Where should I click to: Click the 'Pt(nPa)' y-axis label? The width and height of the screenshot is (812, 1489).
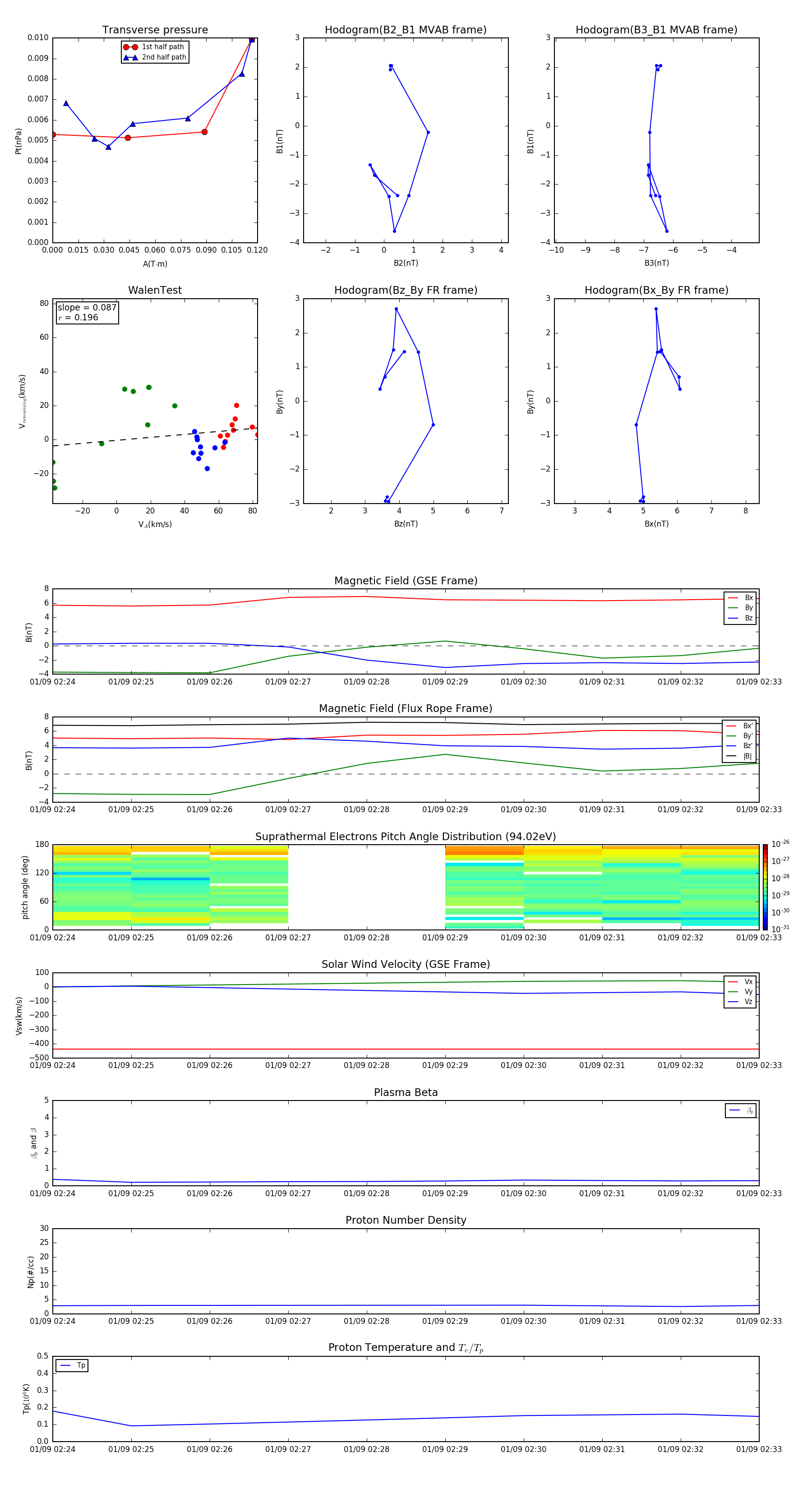pos(18,140)
